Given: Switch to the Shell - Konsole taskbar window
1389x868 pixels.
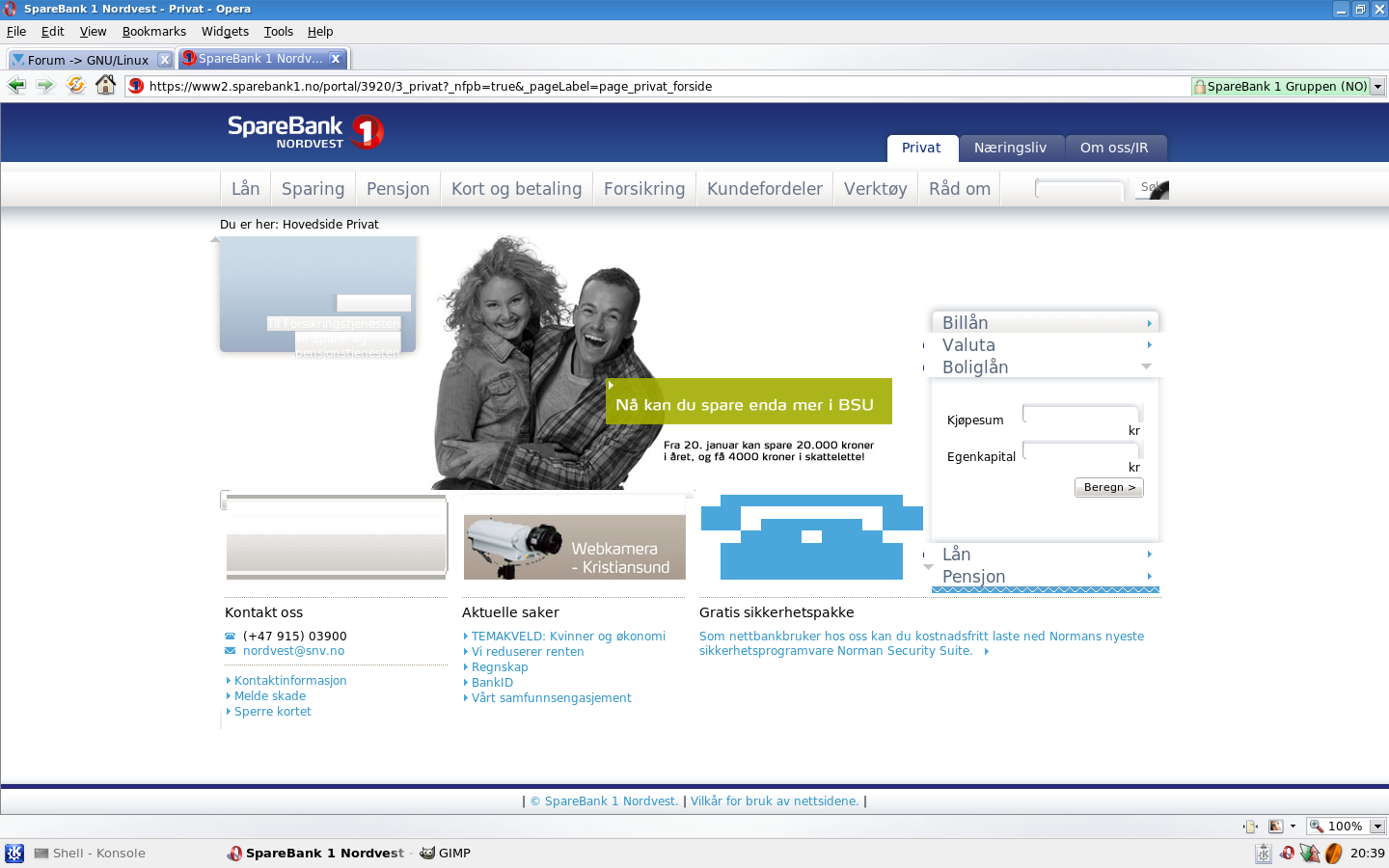Looking at the screenshot, I should (x=90, y=854).
